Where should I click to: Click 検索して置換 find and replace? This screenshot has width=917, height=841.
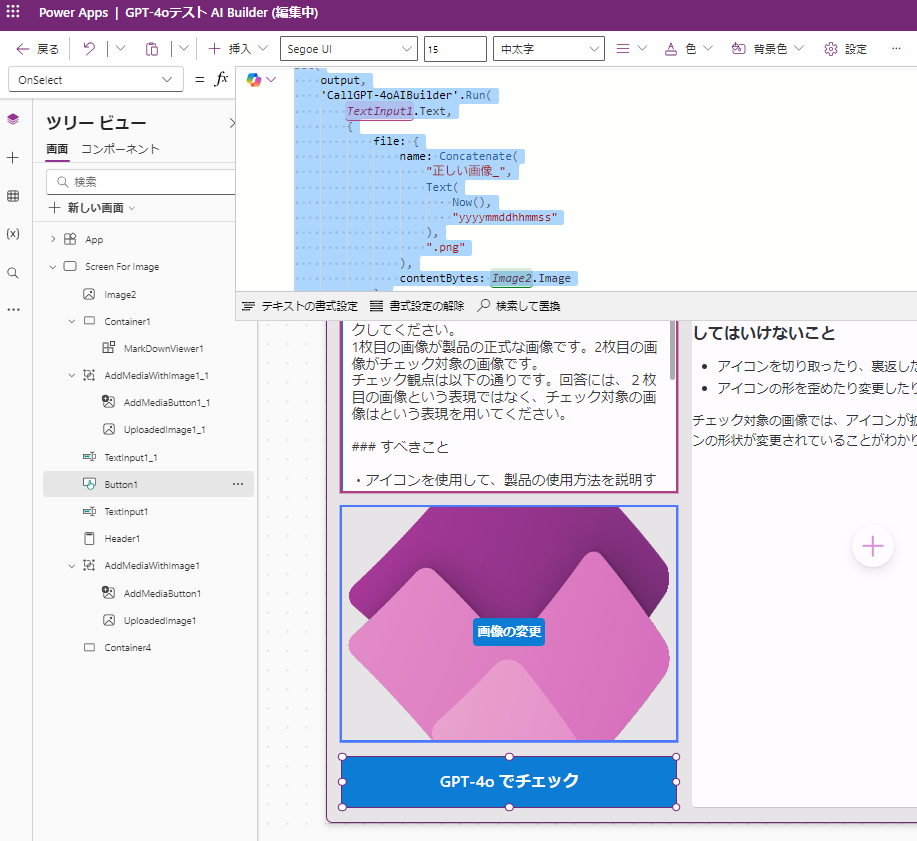[x=519, y=306]
